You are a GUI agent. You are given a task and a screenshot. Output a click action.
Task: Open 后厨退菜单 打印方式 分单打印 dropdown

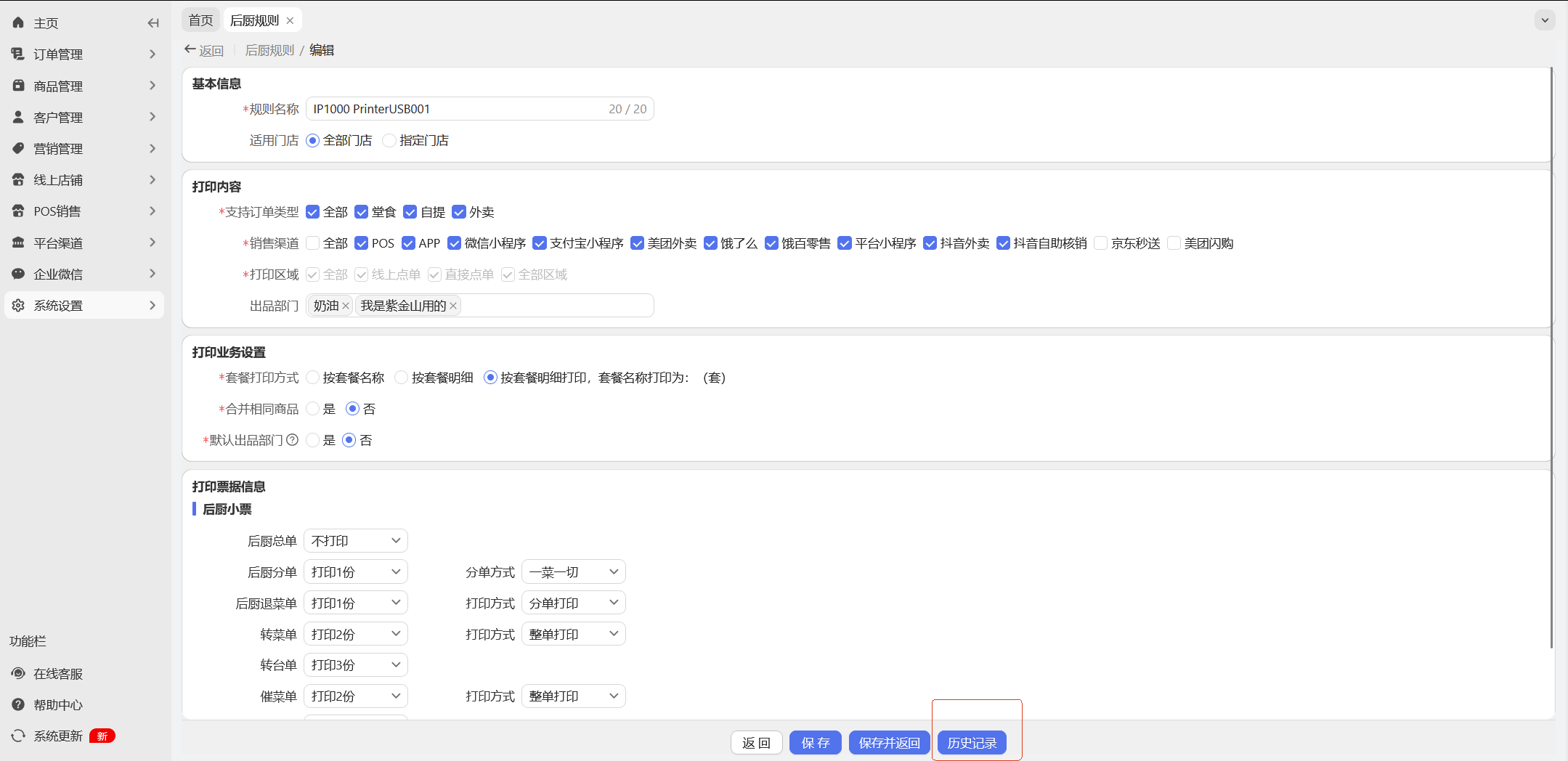coord(574,603)
